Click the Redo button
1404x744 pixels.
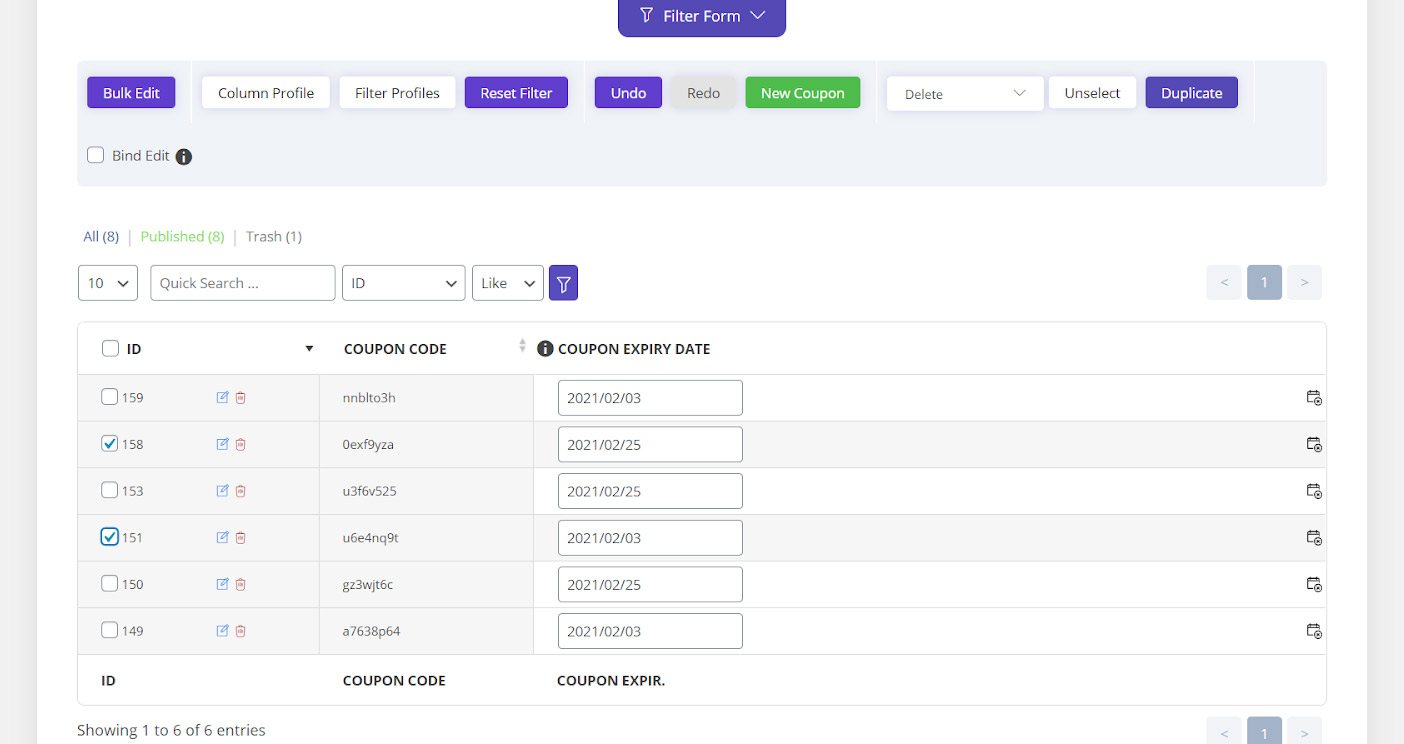click(x=703, y=93)
